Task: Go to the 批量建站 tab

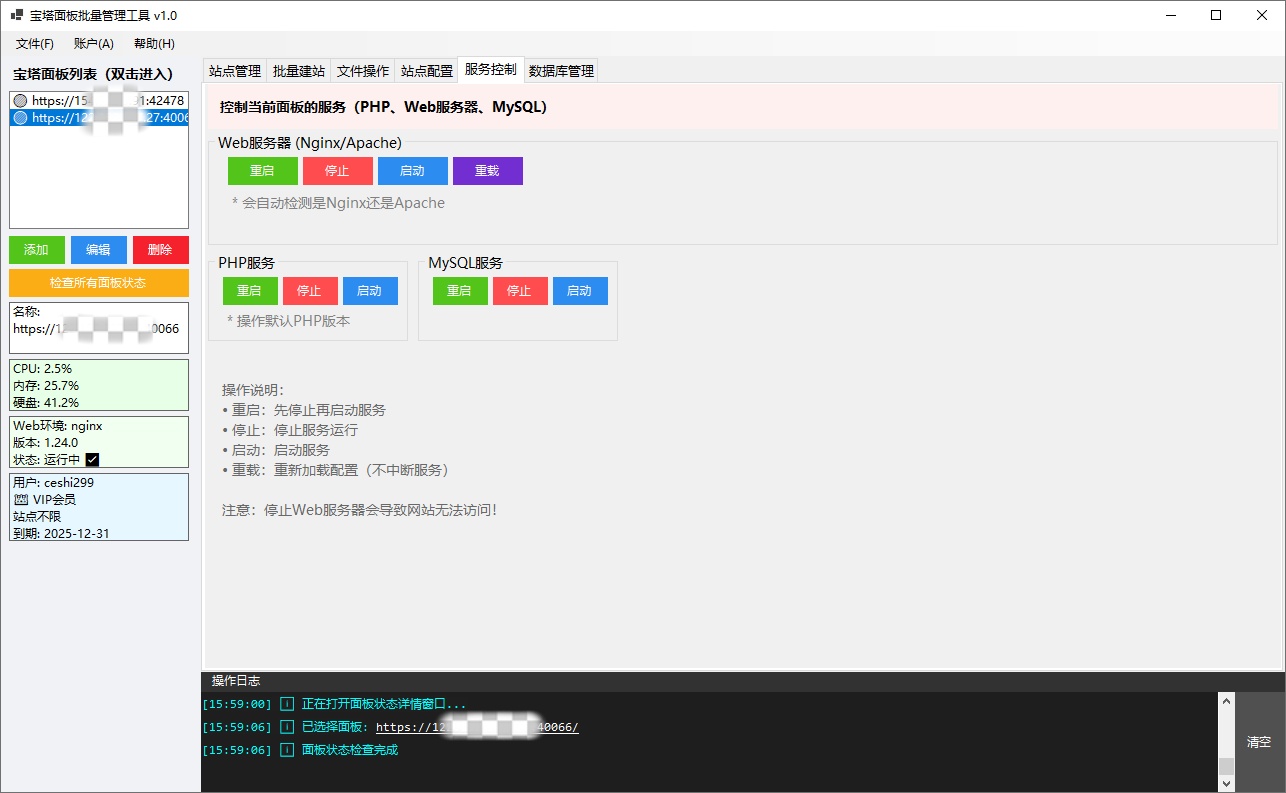Action: click(x=299, y=71)
